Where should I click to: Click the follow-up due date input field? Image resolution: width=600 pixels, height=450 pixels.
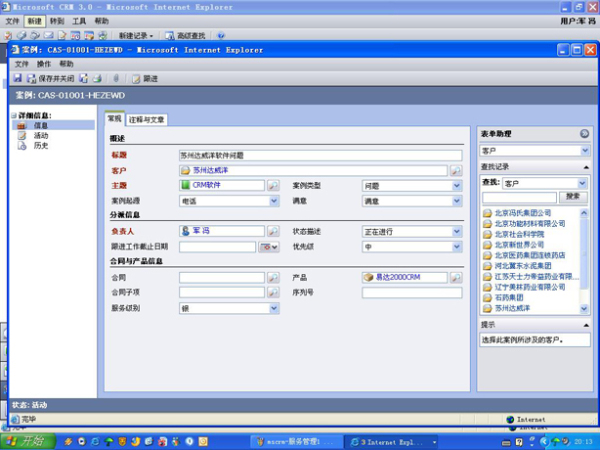pyautogui.click(x=217, y=247)
